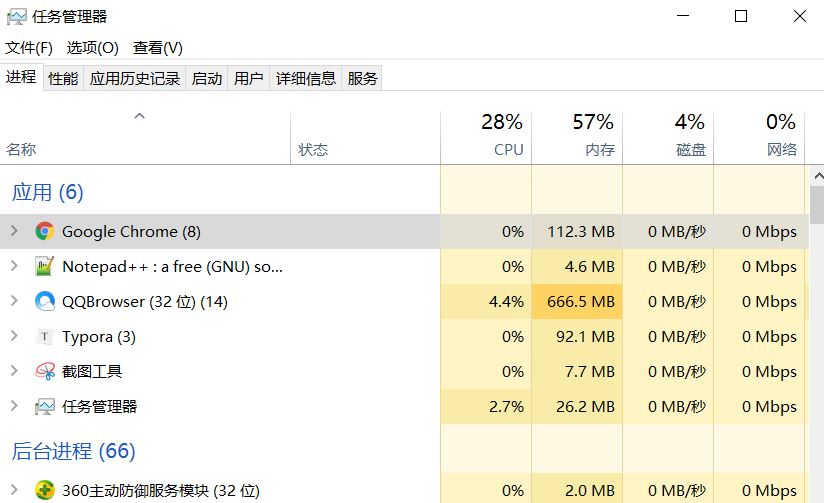Expand the Google Chrome process group
Screen dimensions: 824x503
[x=14, y=231]
